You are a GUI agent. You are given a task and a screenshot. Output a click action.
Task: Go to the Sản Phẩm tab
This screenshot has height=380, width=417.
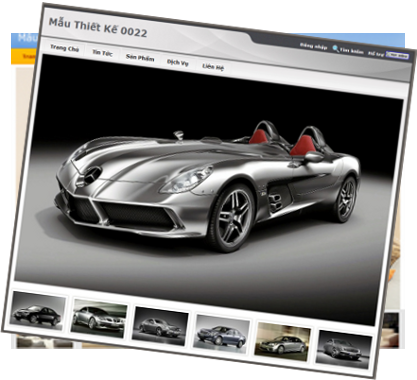140,57
